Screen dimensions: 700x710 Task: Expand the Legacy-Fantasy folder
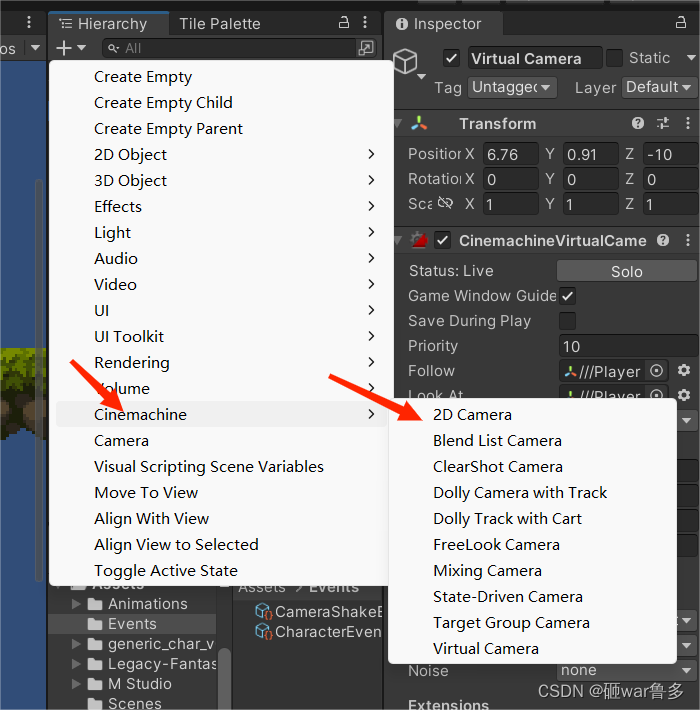76,663
